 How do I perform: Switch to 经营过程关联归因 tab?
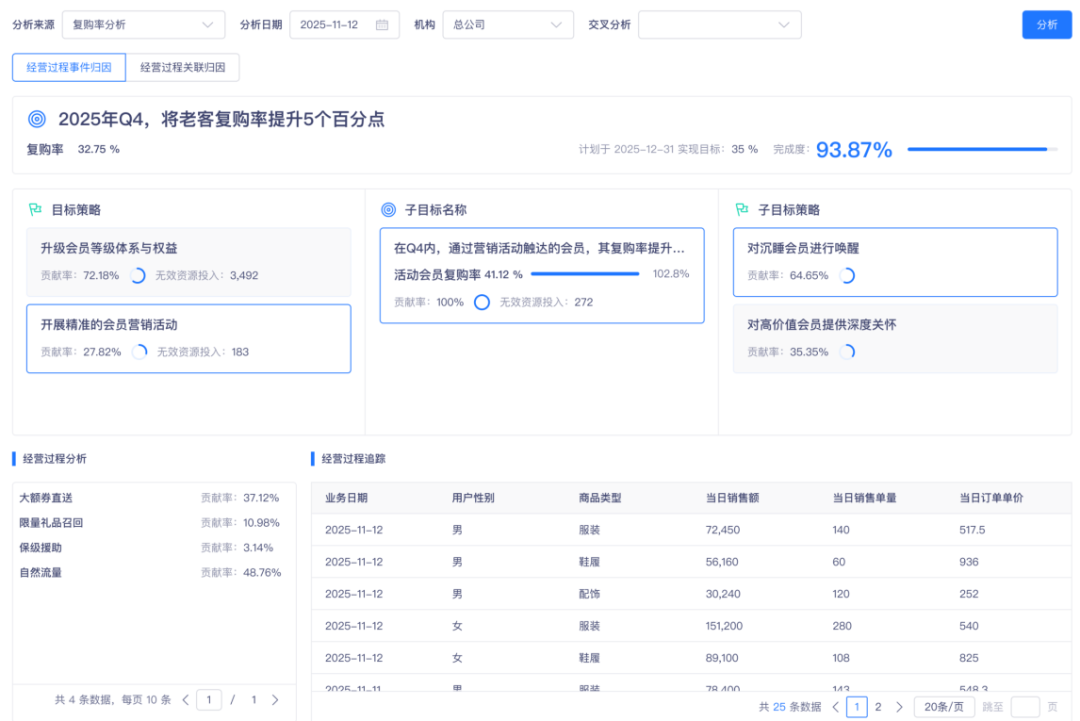[181, 67]
